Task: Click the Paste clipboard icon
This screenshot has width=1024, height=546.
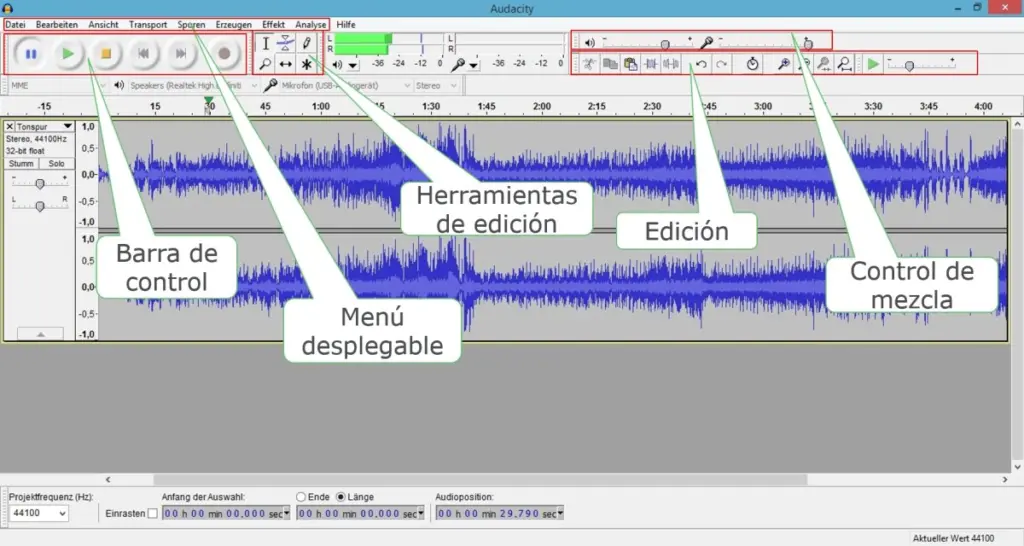Action: [x=630, y=64]
